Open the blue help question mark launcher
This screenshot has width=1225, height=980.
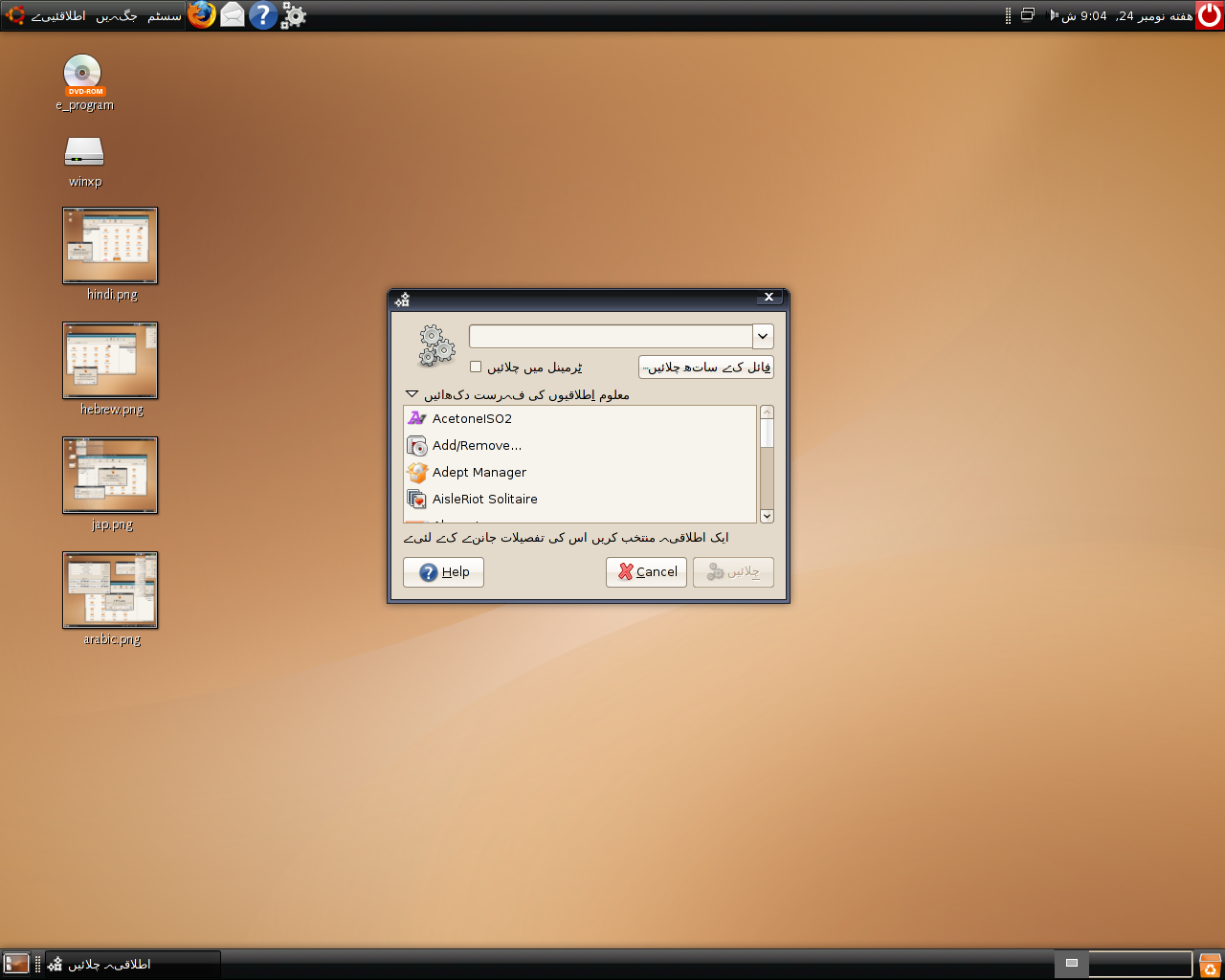263,14
